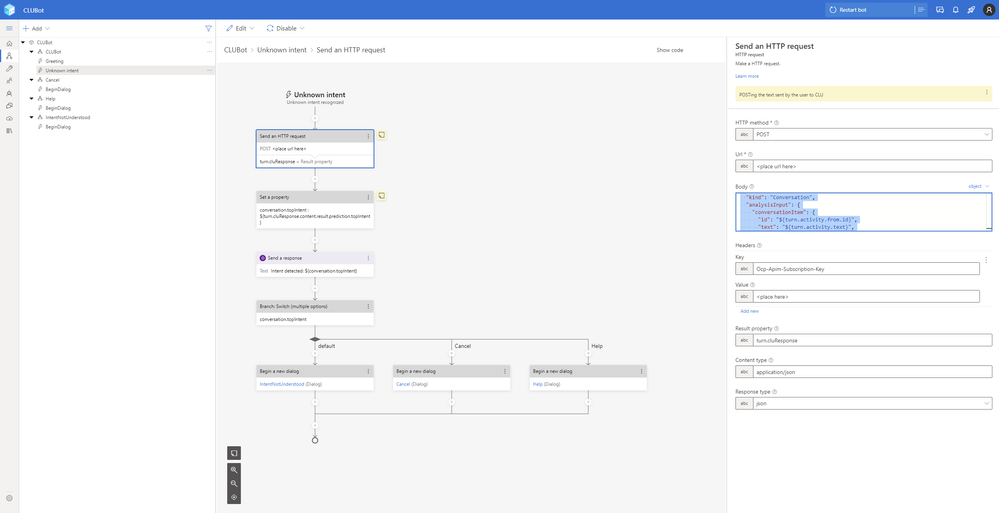Open the notifications bell icon
This screenshot has width=999, height=513.
[x=956, y=10]
